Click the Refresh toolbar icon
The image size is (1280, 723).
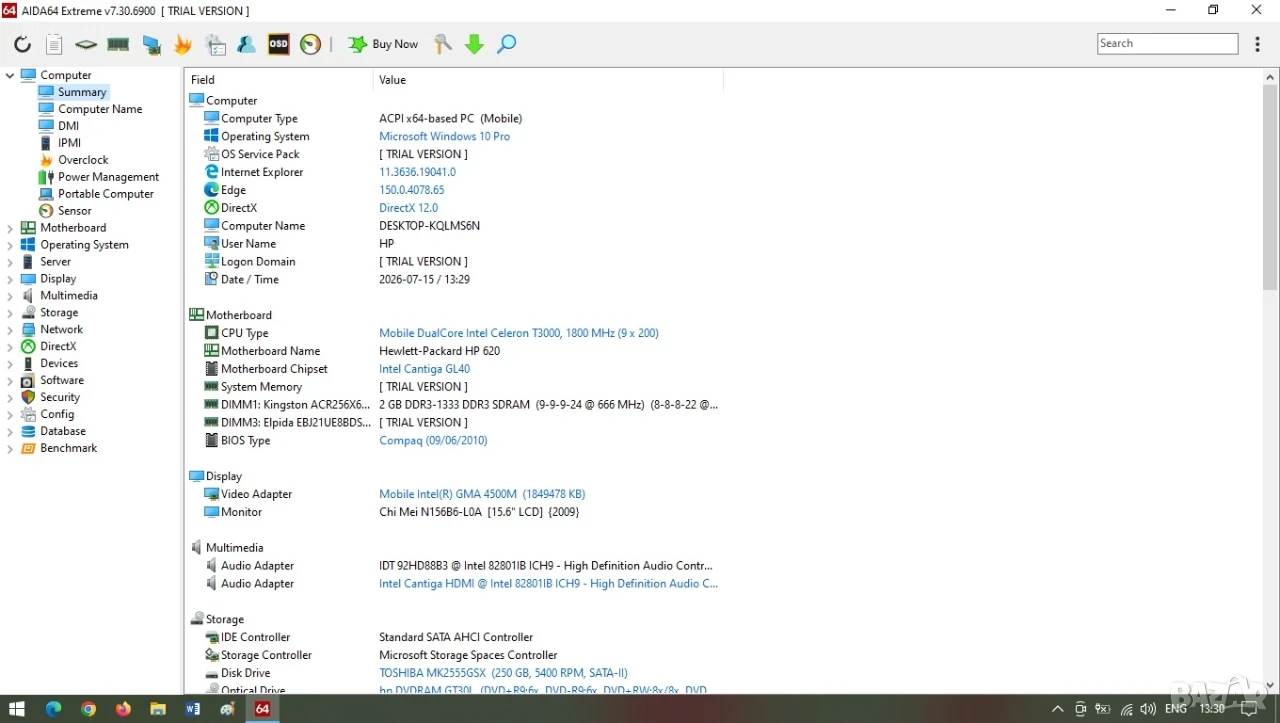22,44
